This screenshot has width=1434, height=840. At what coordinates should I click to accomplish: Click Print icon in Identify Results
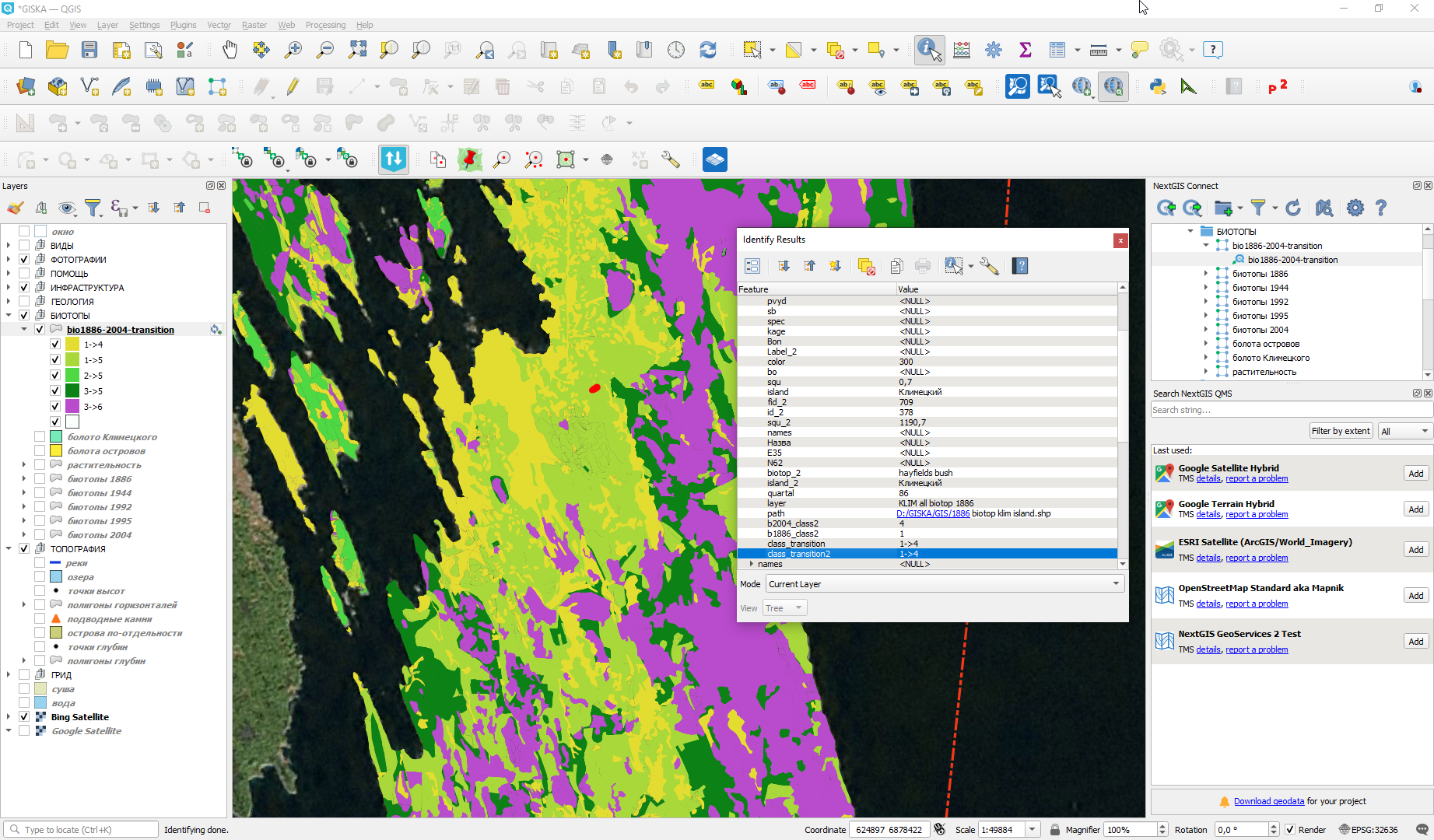tap(923, 266)
